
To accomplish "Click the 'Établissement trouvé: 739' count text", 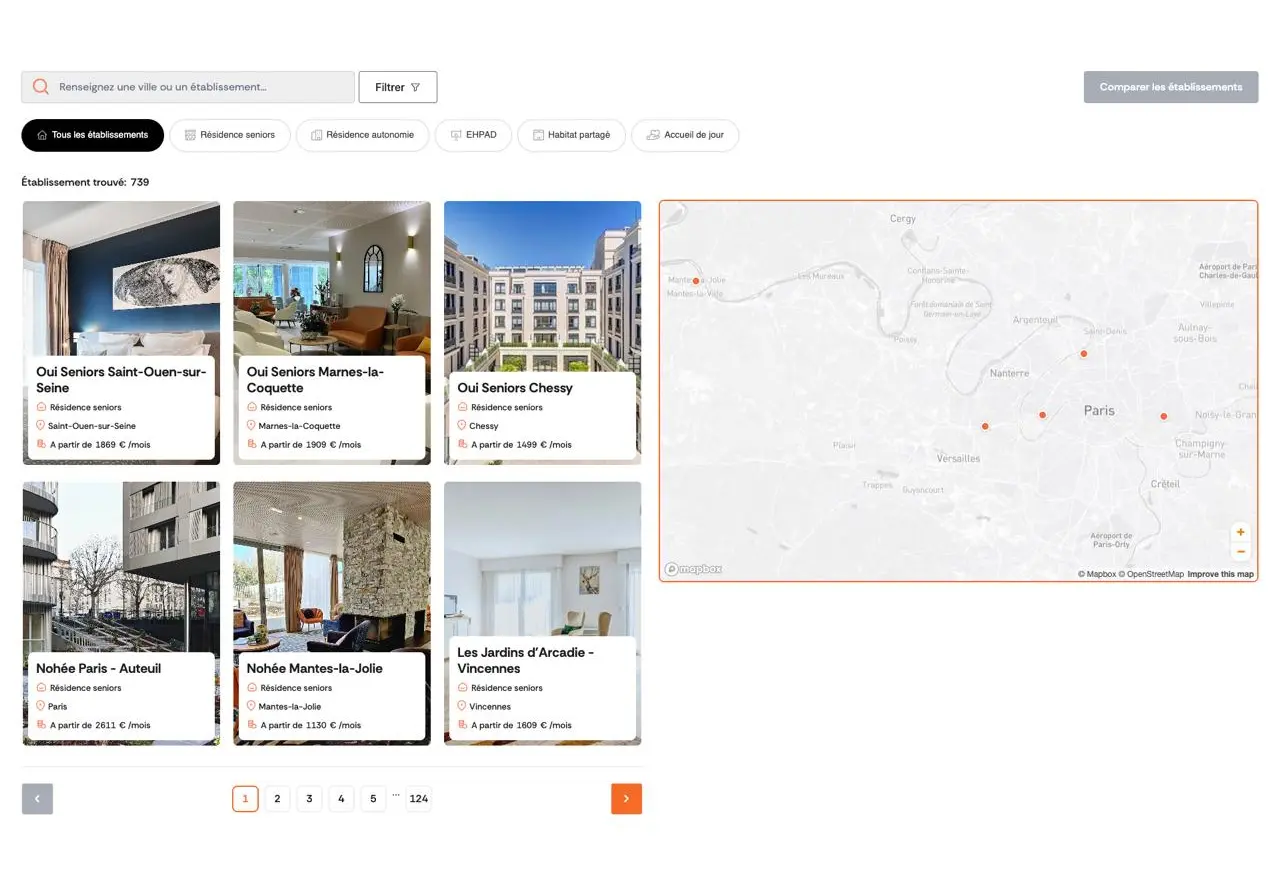I will [85, 182].
